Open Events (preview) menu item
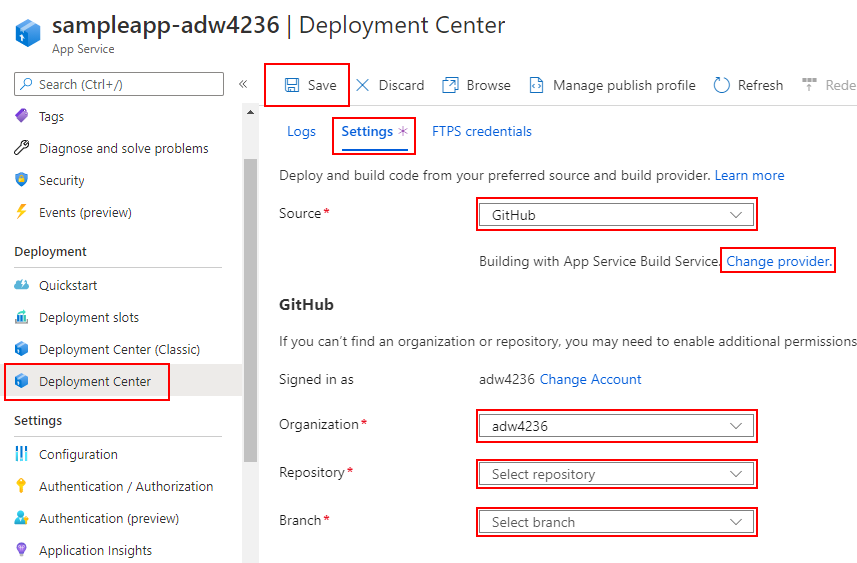The width and height of the screenshot is (857, 563). 85,212
